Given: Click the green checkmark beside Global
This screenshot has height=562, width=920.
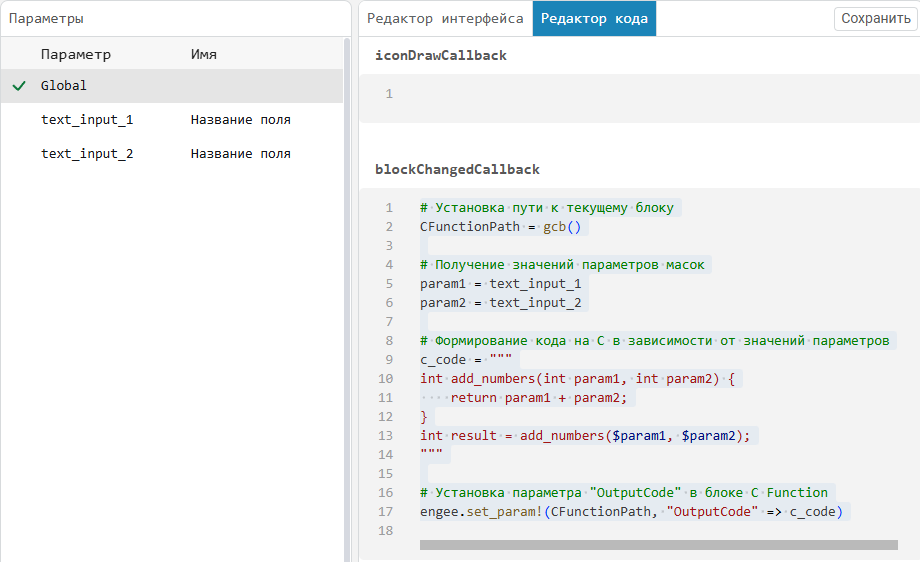Looking at the screenshot, I should [19, 86].
